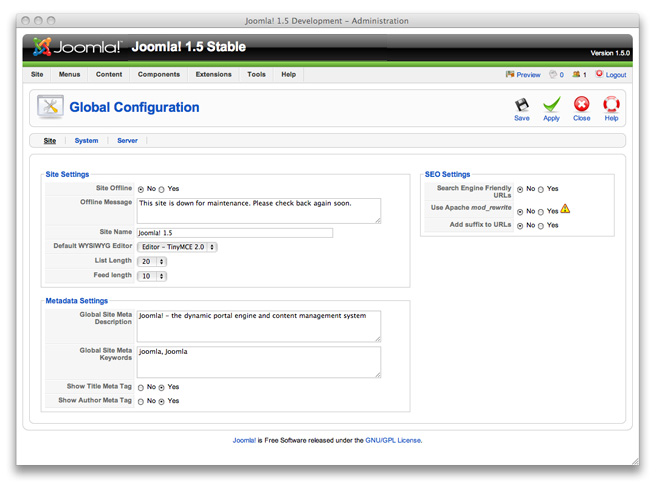
Task: Click the mod_rewrite warning triangle icon
Action: pyautogui.click(x=565, y=209)
